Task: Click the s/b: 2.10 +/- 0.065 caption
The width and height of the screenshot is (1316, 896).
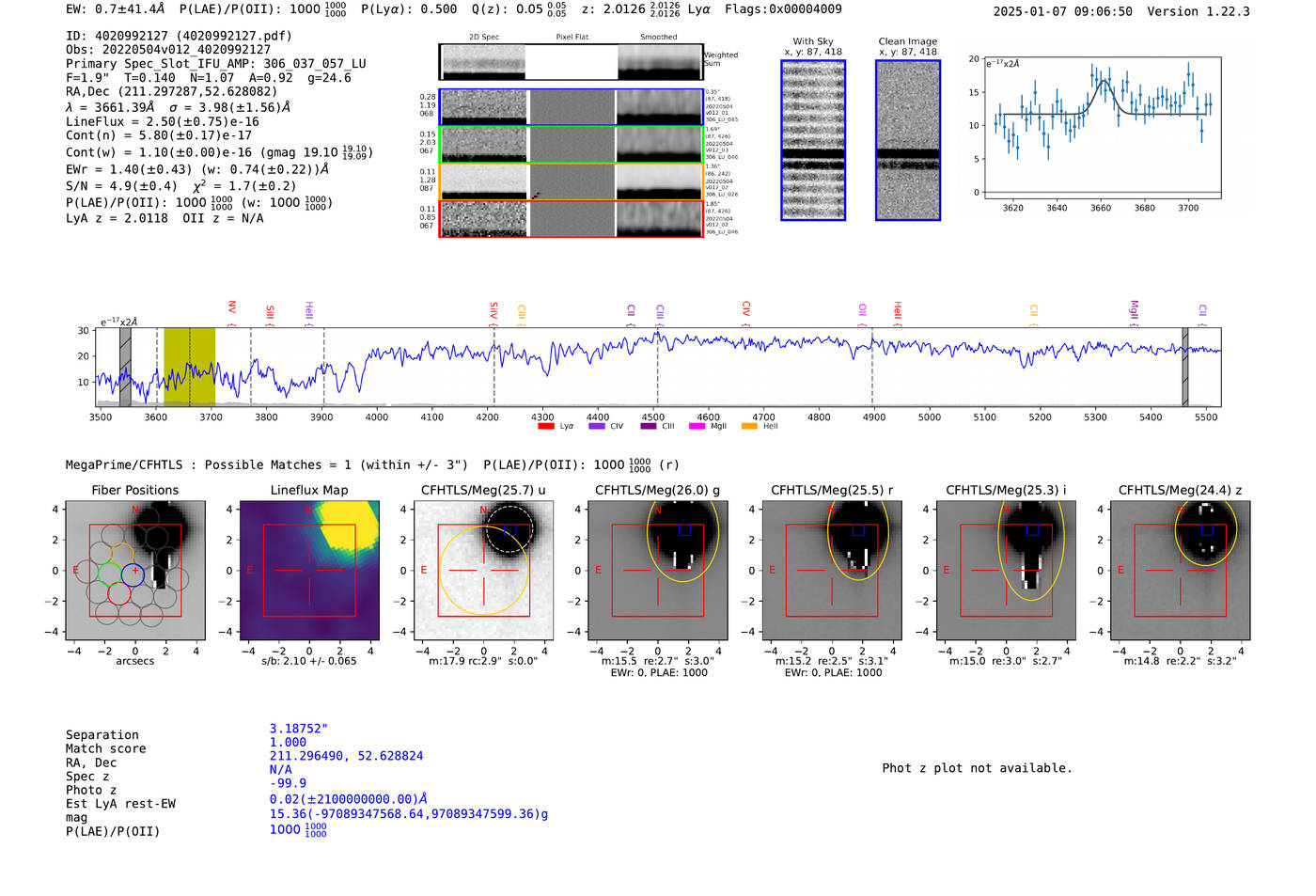Action: click(x=309, y=661)
